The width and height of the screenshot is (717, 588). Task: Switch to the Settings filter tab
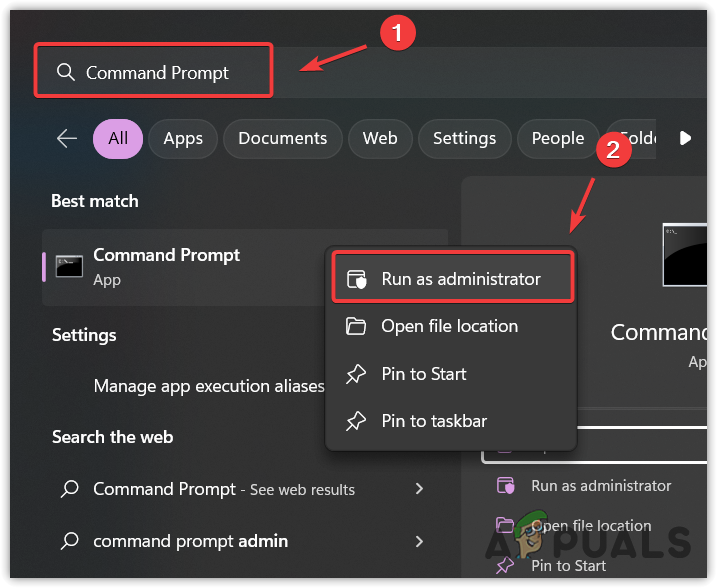click(464, 139)
